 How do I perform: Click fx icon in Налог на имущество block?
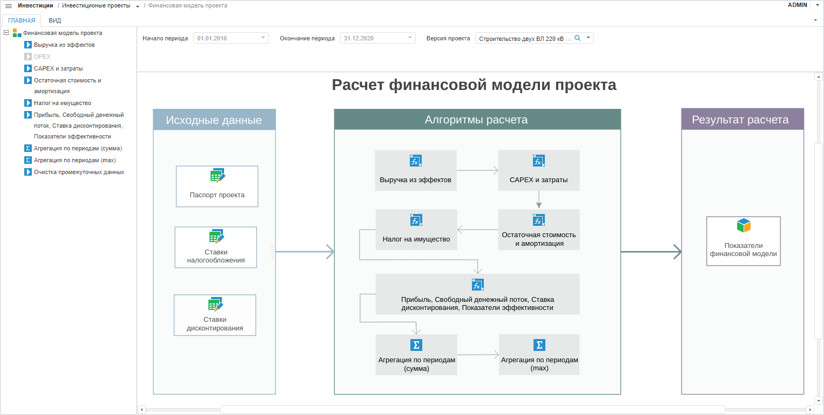pyautogui.click(x=416, y=220)
